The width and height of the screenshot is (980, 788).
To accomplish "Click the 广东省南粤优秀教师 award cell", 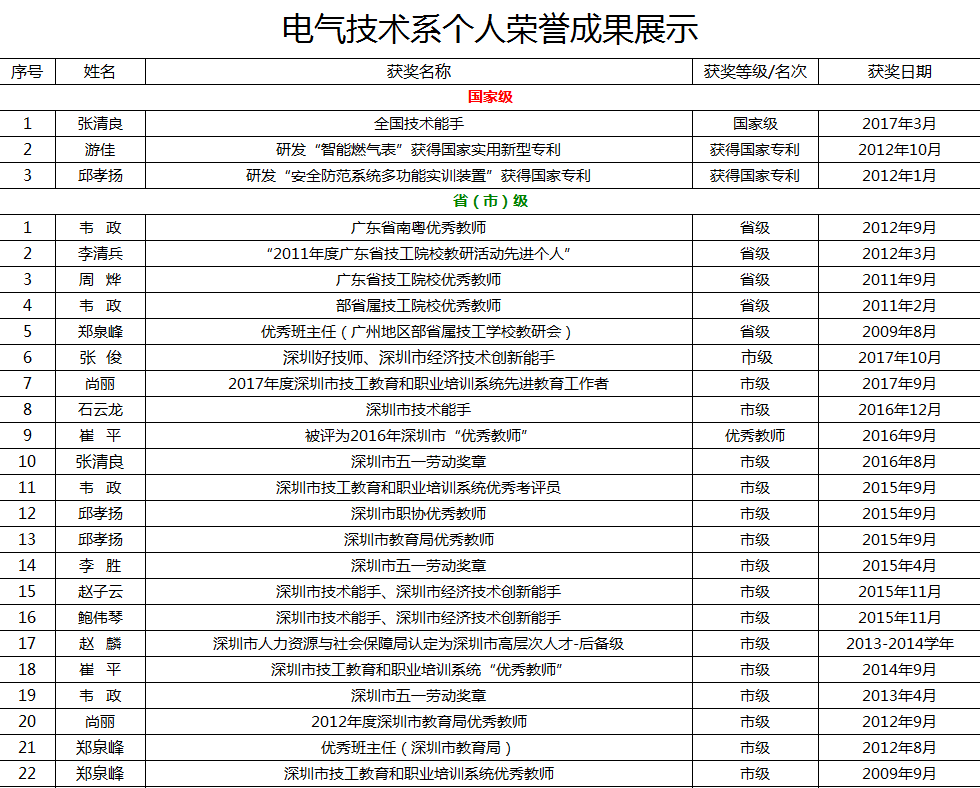I will (x=419, y=228).
